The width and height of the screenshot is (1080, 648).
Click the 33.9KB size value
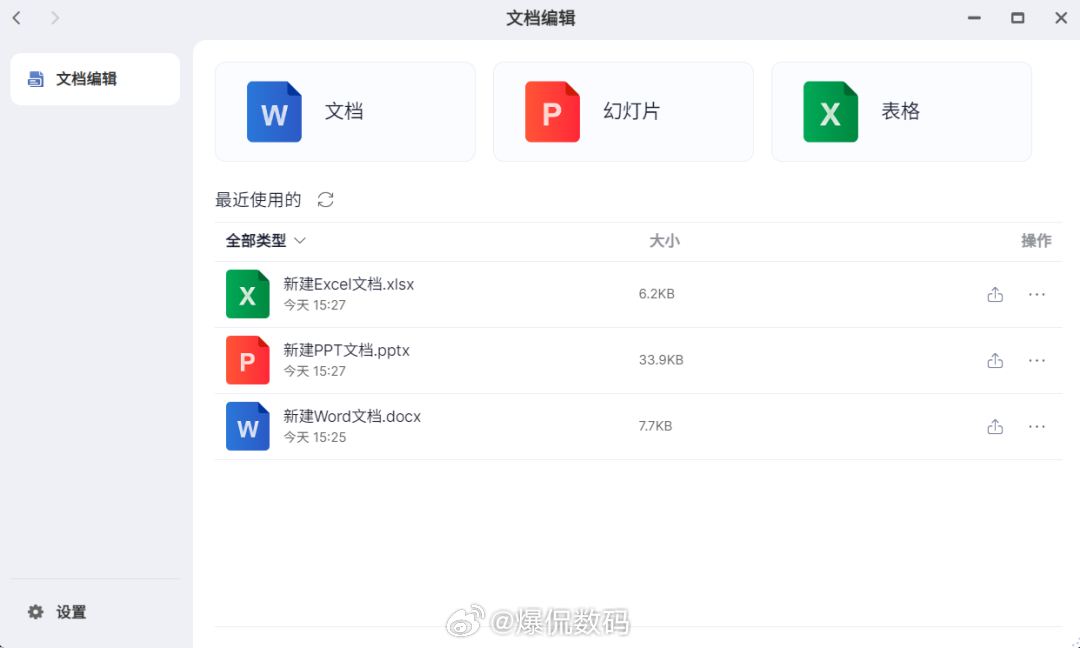[x=661, y=360]
